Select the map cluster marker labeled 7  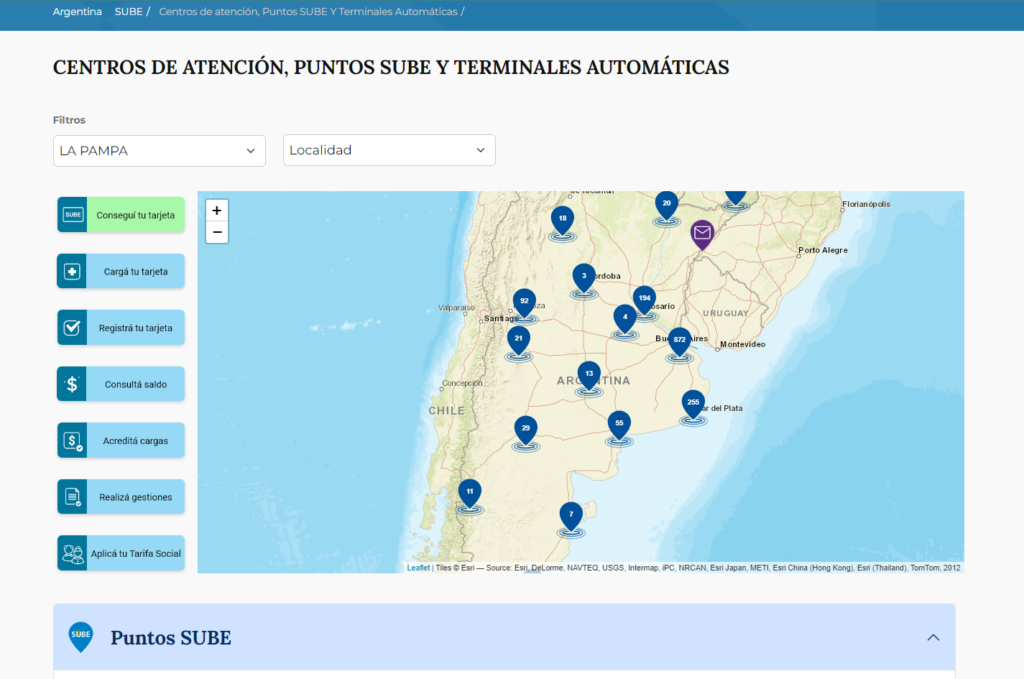pyautogui.click(x=571, y=518)
